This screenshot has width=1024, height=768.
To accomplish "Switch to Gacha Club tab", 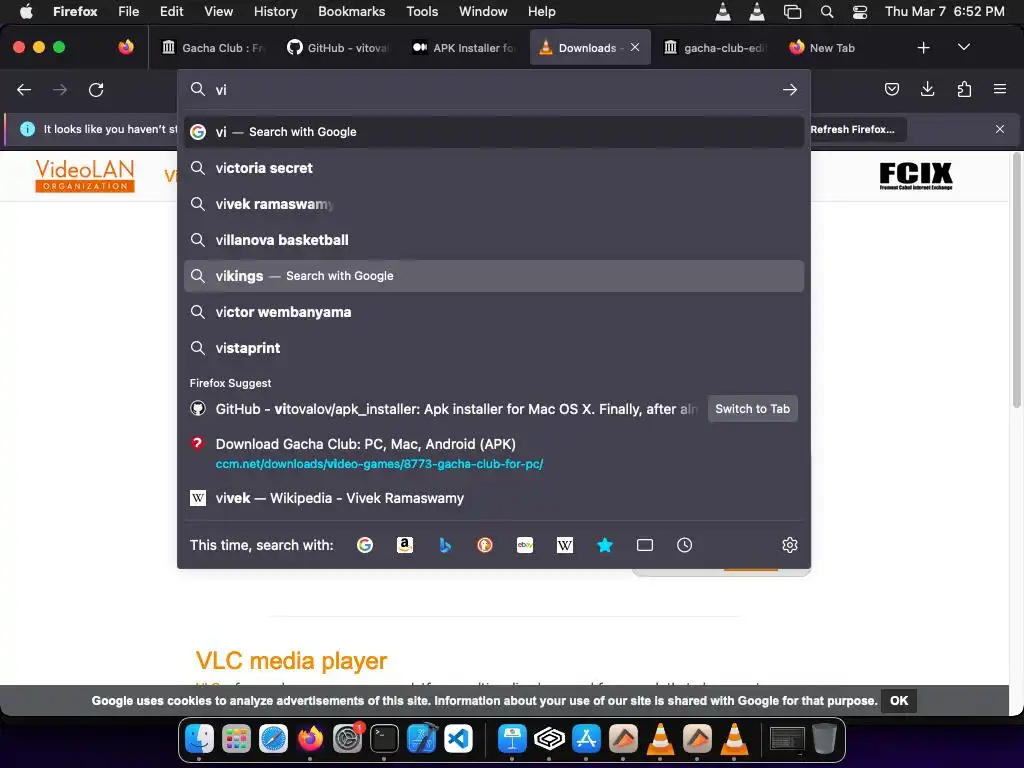I will coord(214,48).
